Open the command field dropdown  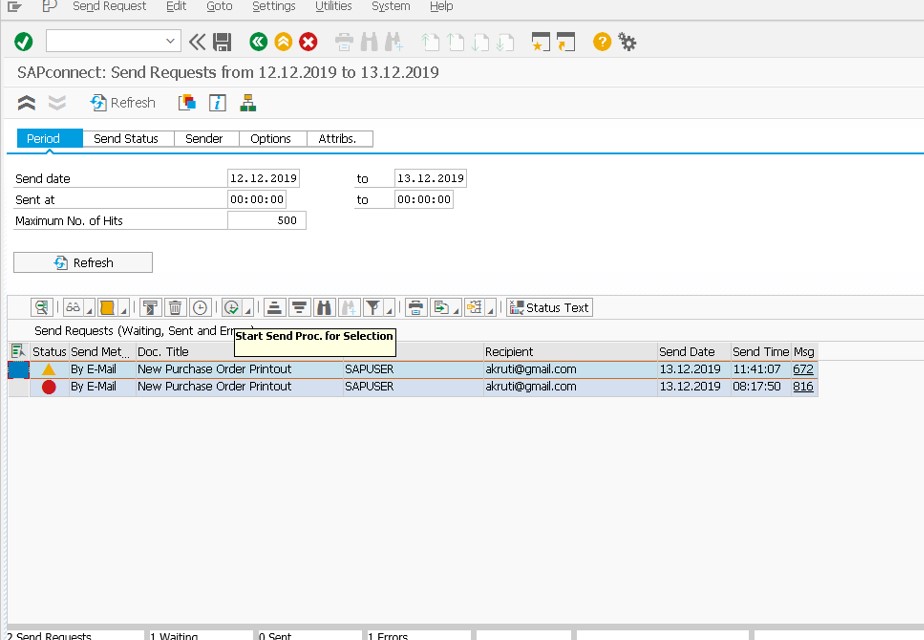pos(170,41)
